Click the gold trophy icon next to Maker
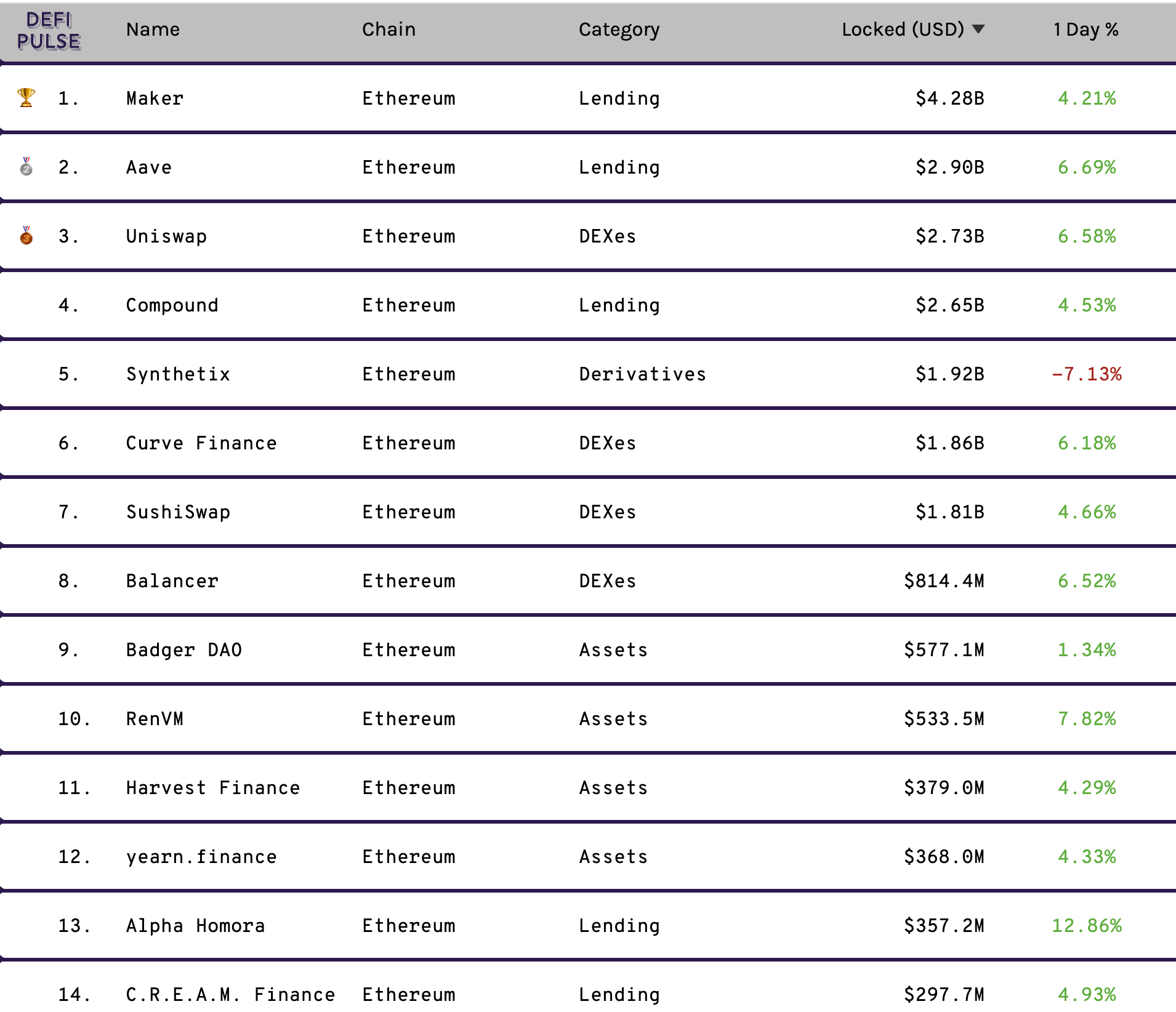1176x1012 pixels. point(26,98)
